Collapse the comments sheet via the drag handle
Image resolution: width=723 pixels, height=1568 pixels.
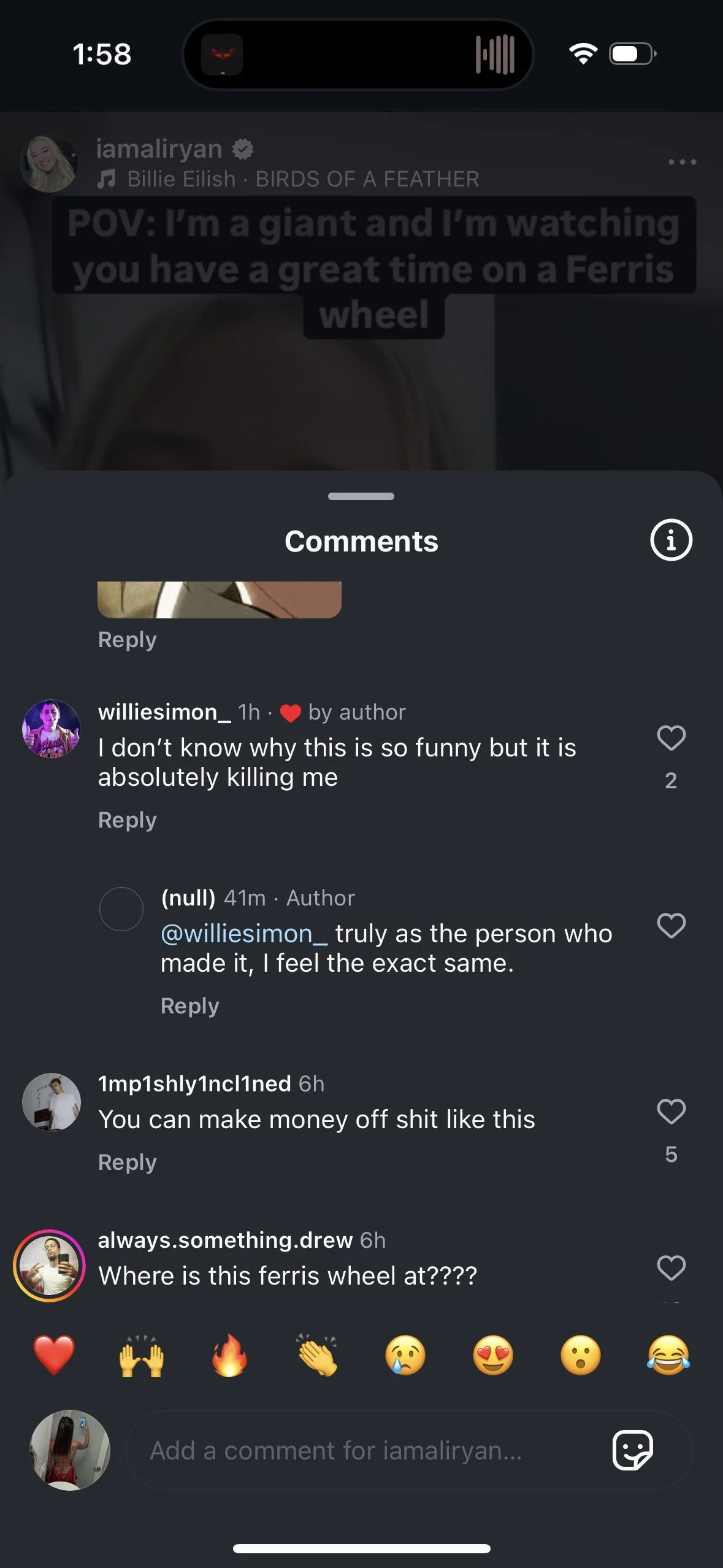click(x=361, y=497)
